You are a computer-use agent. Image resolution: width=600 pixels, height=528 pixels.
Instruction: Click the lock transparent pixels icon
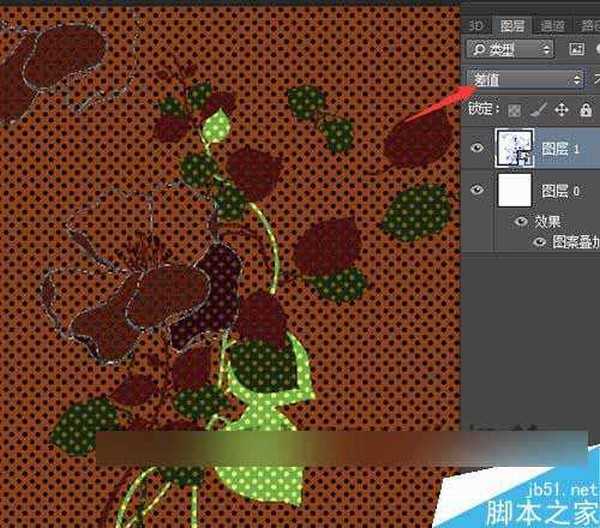[515, 110]
